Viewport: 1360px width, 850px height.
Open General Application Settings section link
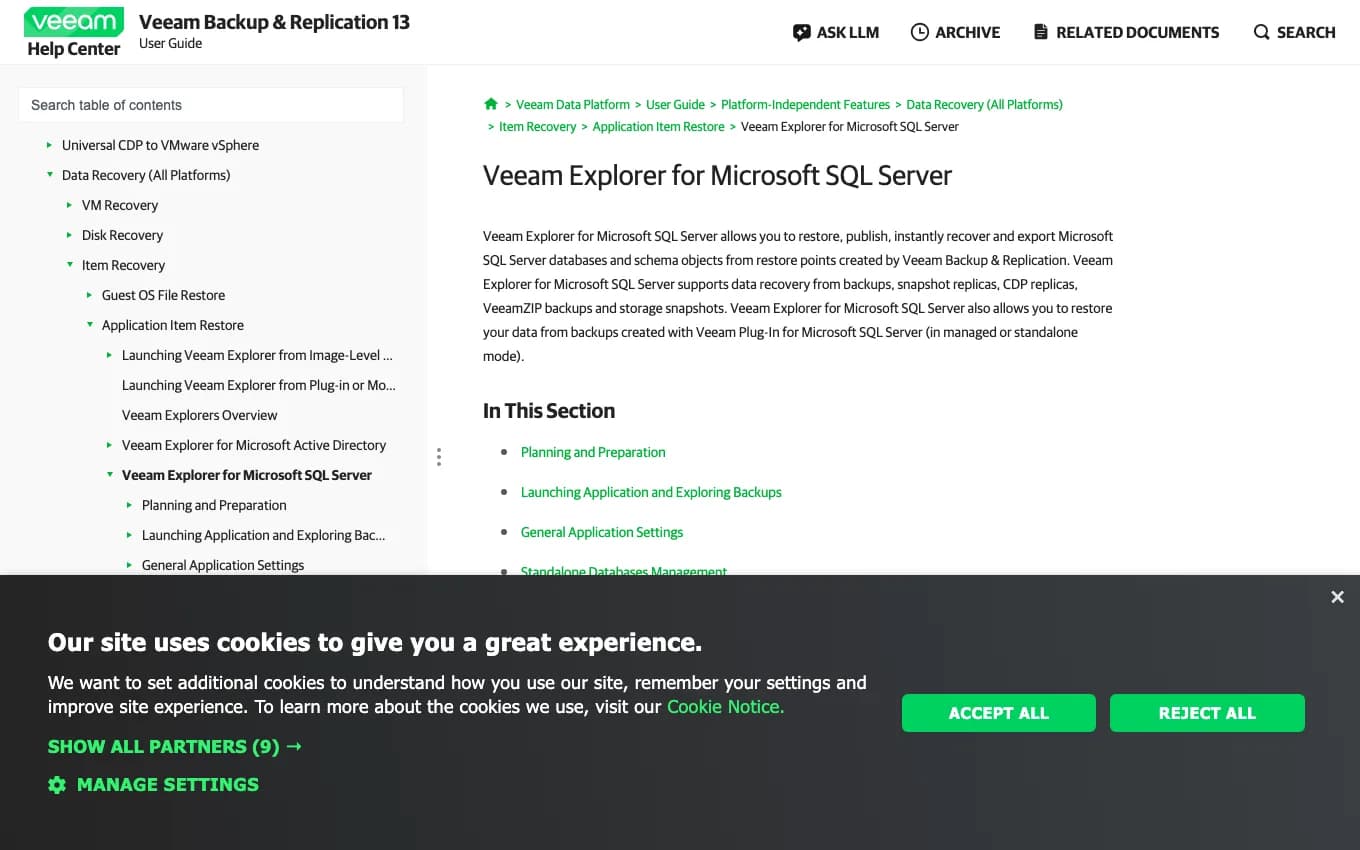point(602,532)
